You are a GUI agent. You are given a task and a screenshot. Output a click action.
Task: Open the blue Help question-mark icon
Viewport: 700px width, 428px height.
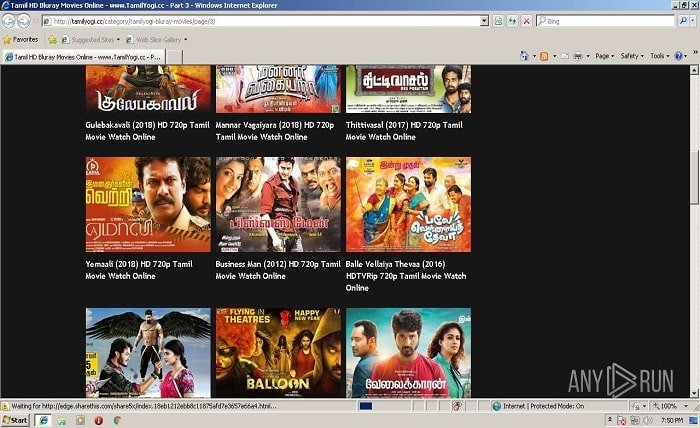click(679, 56)
